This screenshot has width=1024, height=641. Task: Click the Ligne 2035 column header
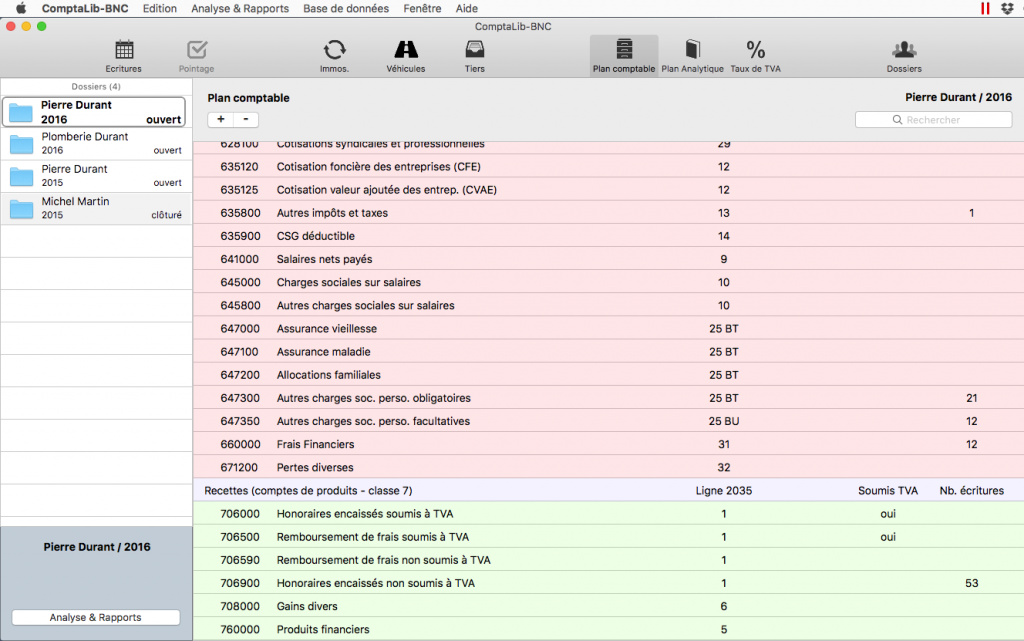(724, 491)
